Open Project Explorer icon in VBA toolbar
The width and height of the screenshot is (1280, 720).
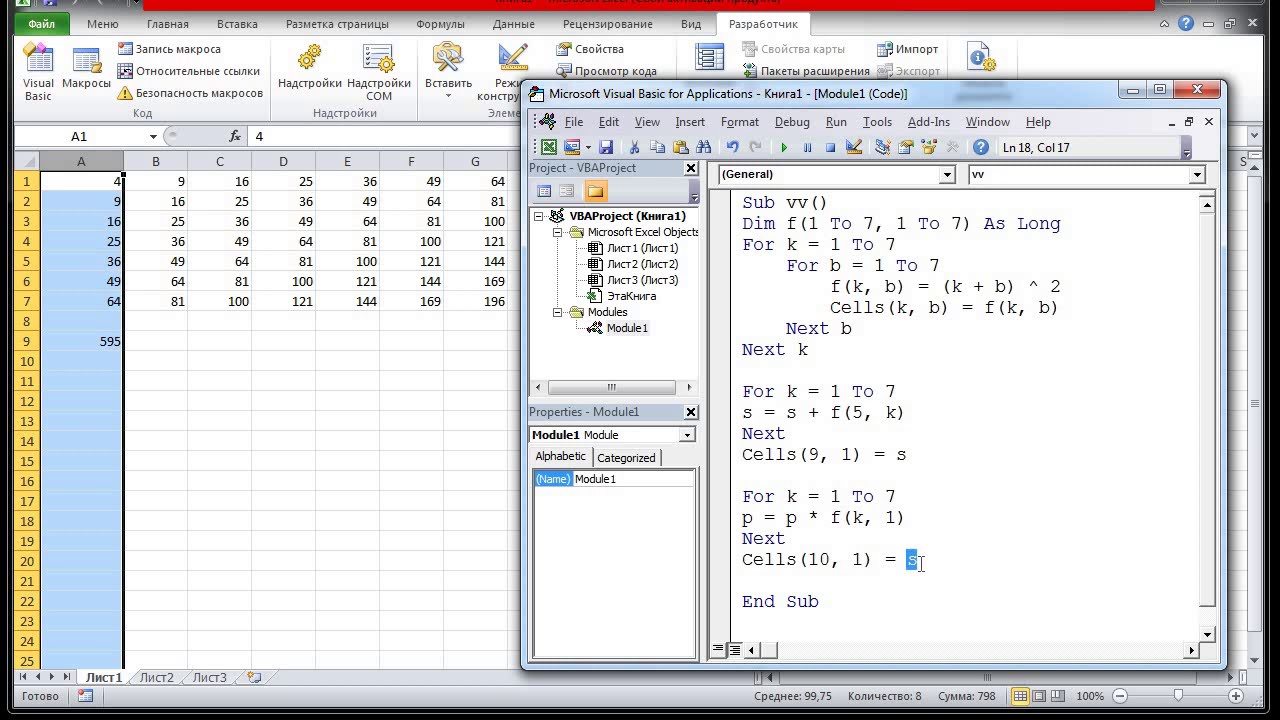pos(882,147)
